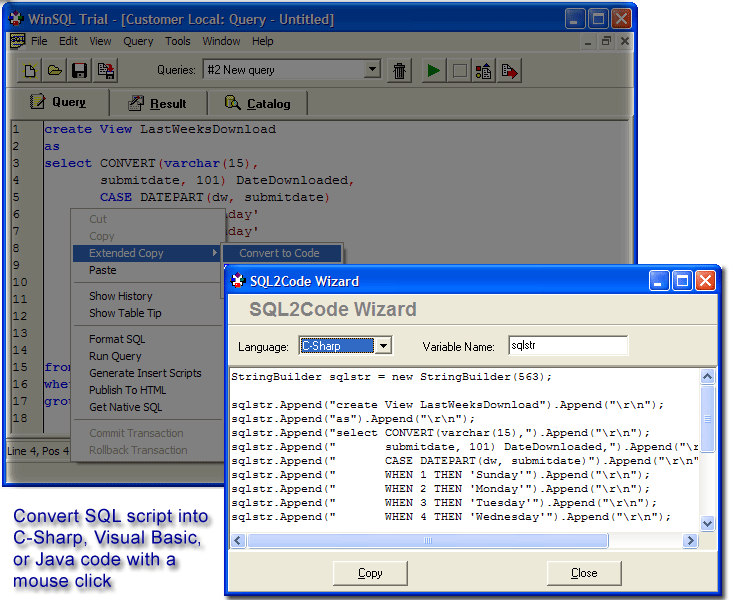
Task: Close the inner query document window
Action: tap(625, 41)
